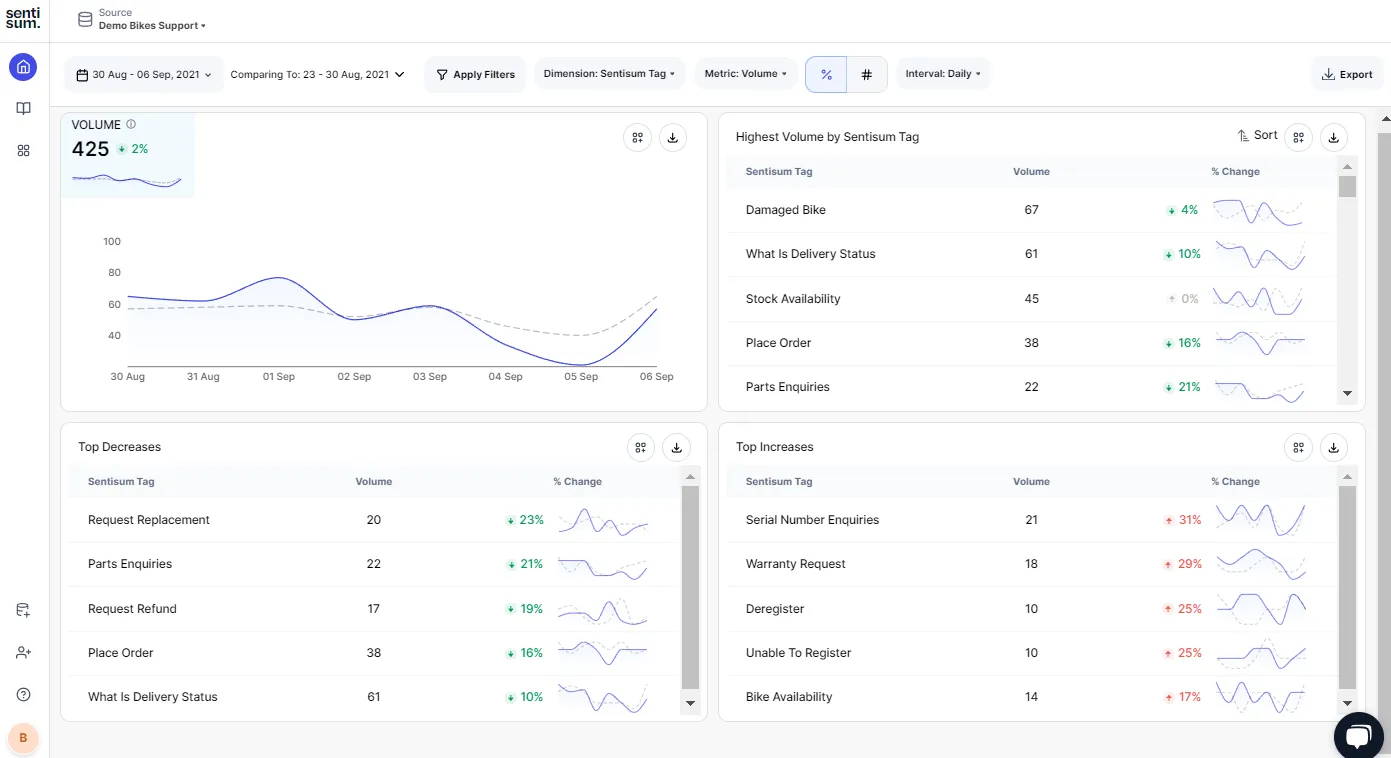
Task: Click the Sentisum logo
Action: 24,17
